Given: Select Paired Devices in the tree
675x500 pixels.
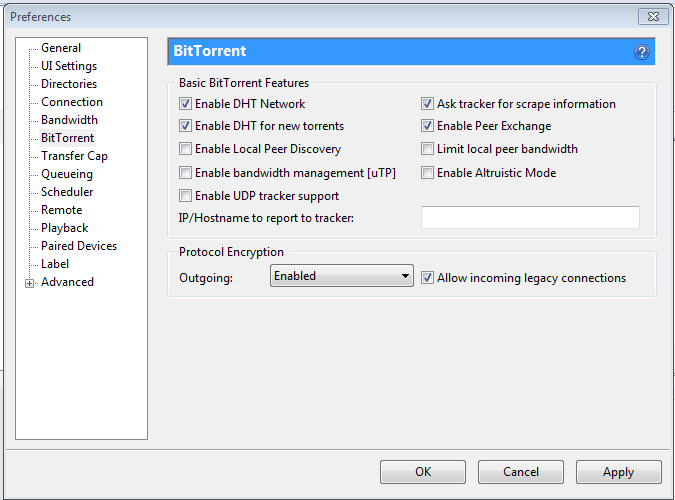Looking at the screenshot, I should [79, 246].
